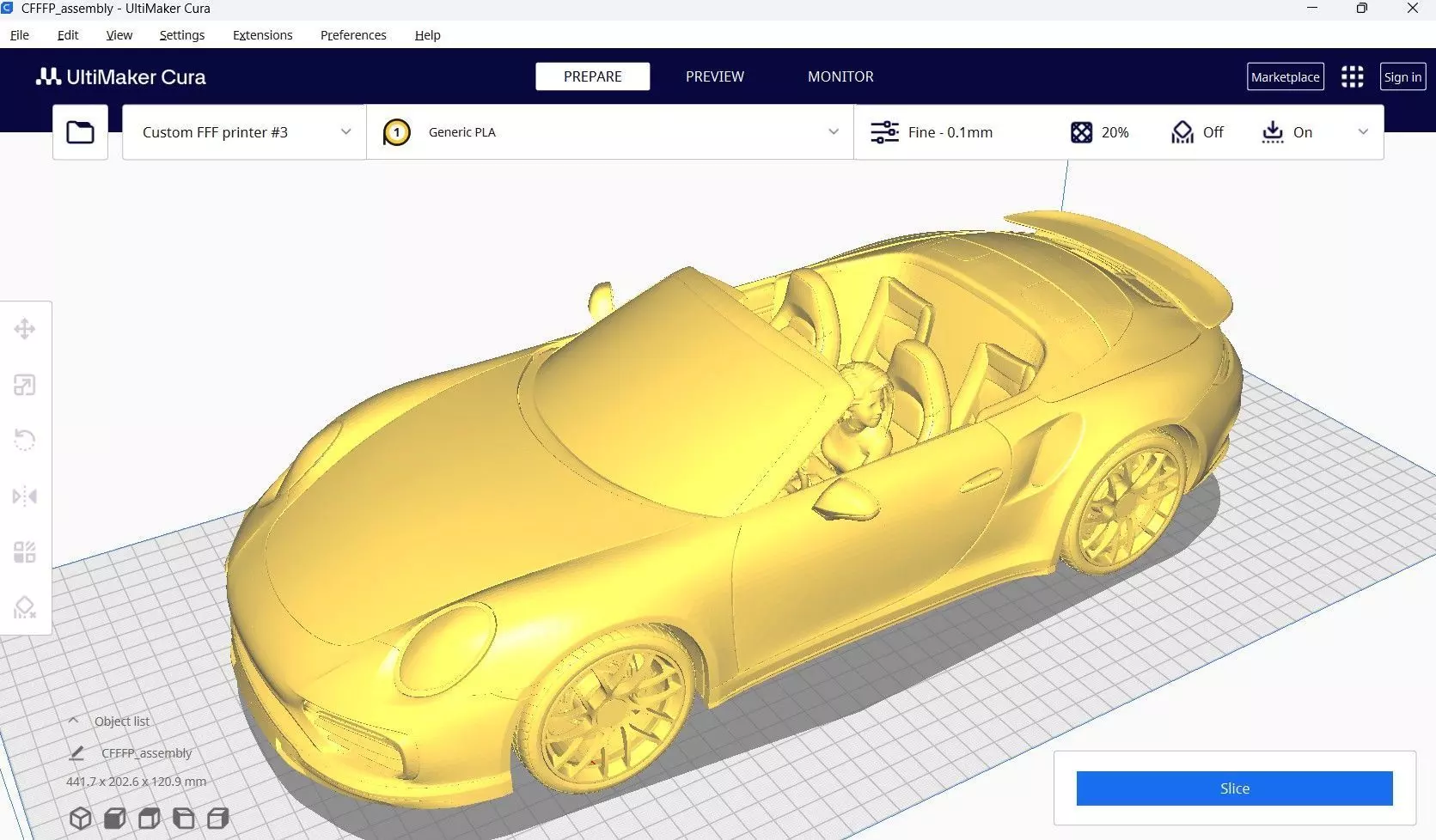Click the print profile sliders icon

(x=884, y=132)
